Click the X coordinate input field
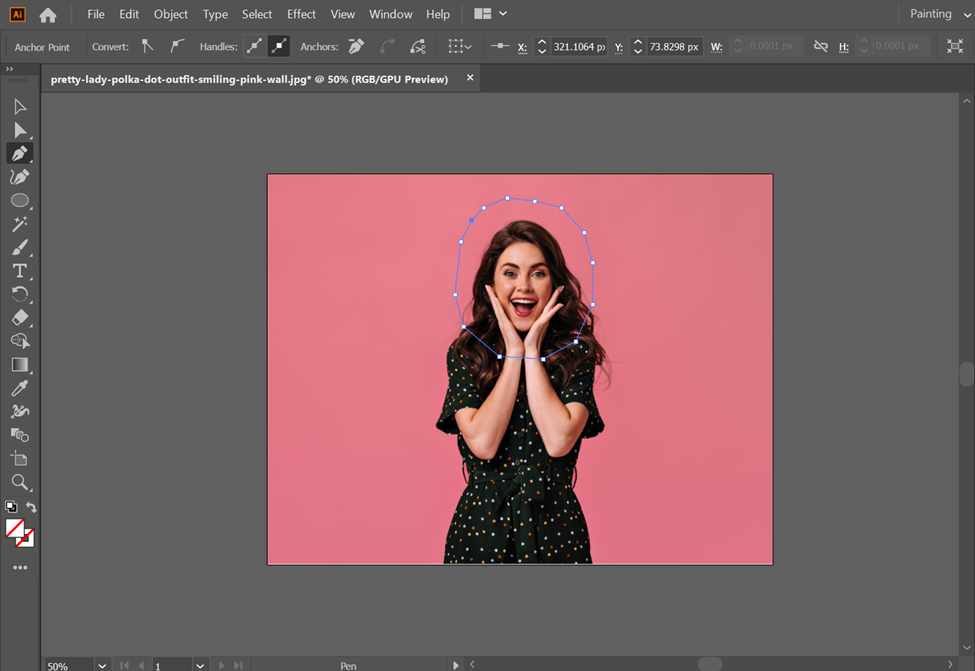 [579, 47]
